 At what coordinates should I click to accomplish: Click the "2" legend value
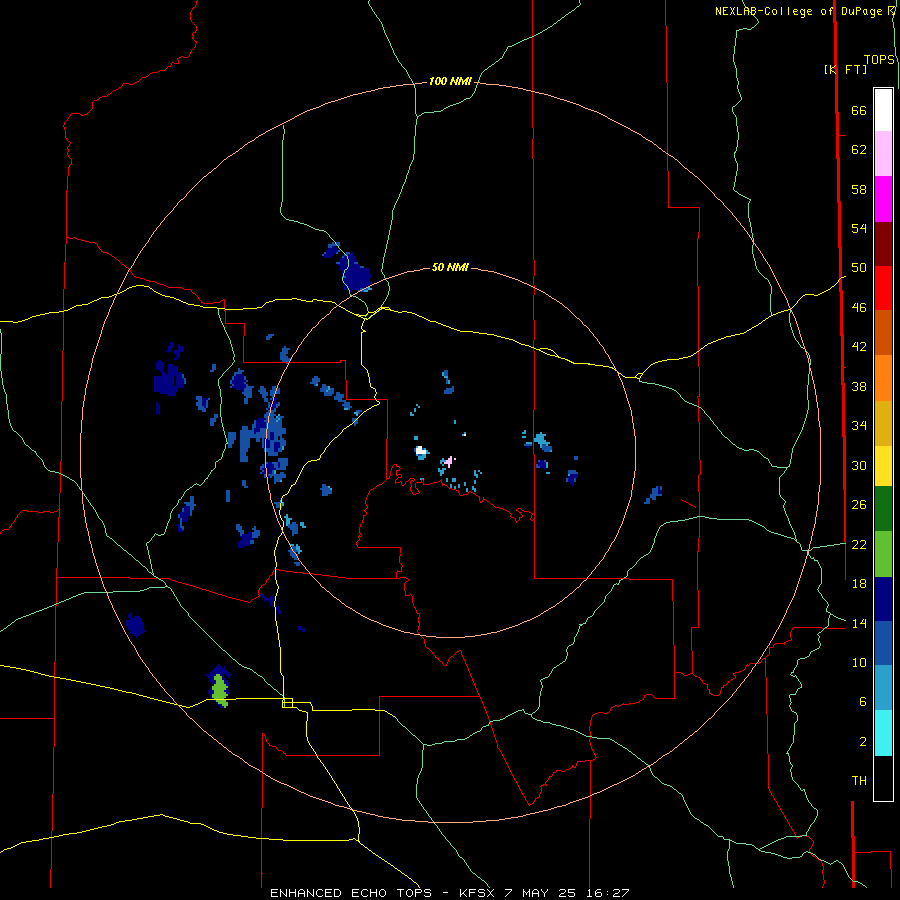pos(863,742)
